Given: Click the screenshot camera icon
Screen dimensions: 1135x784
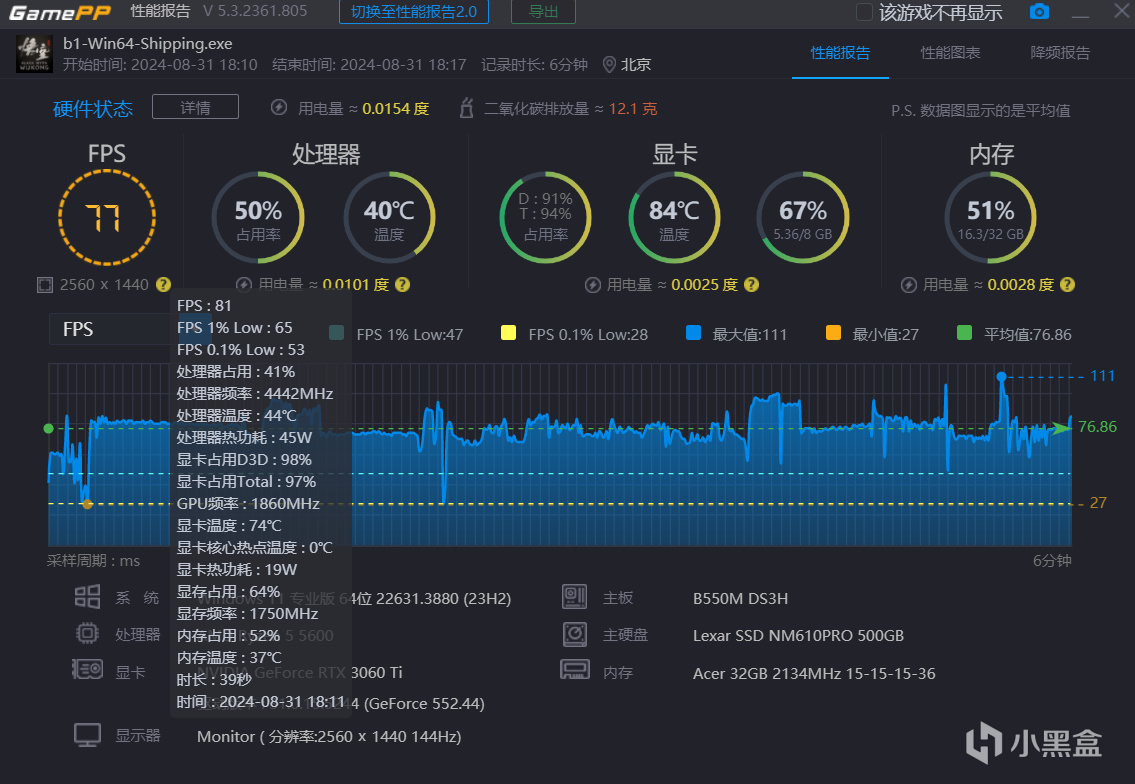Looking at the screenshot, I should (x=1039, y=12).
